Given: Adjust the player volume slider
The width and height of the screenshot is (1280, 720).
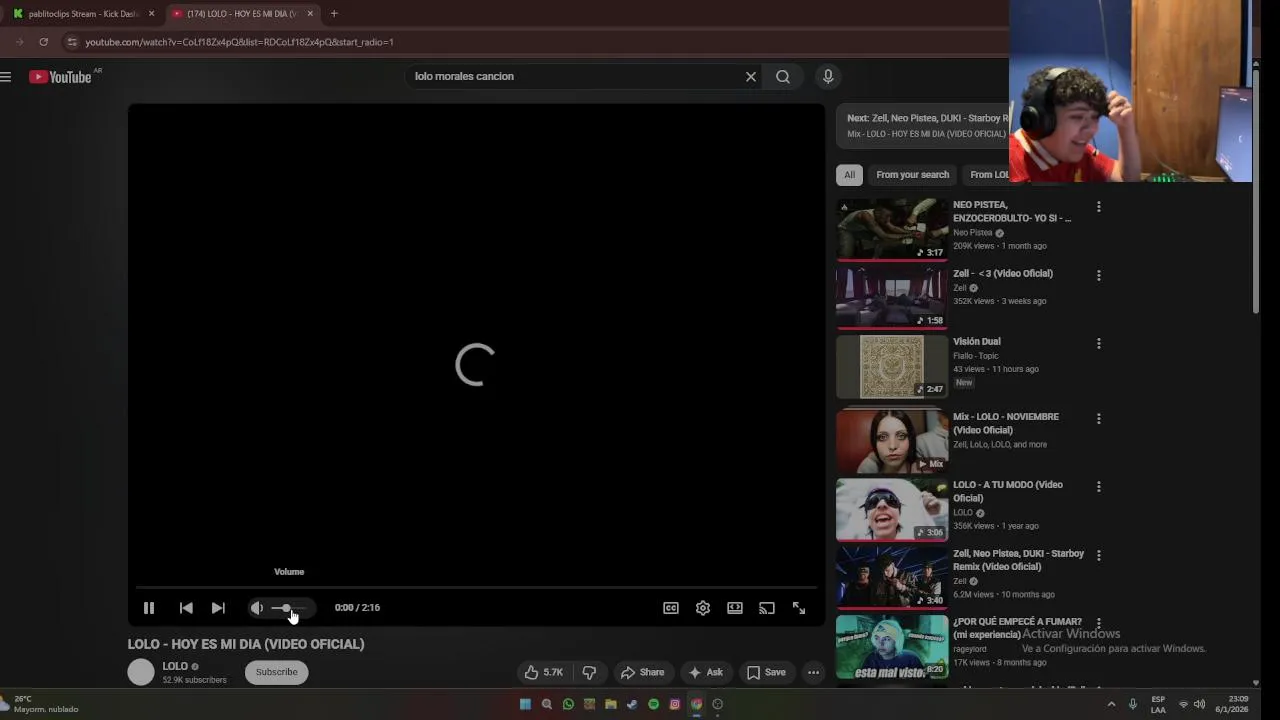Looking at the screenshot, I should click(x=289, y=608).
